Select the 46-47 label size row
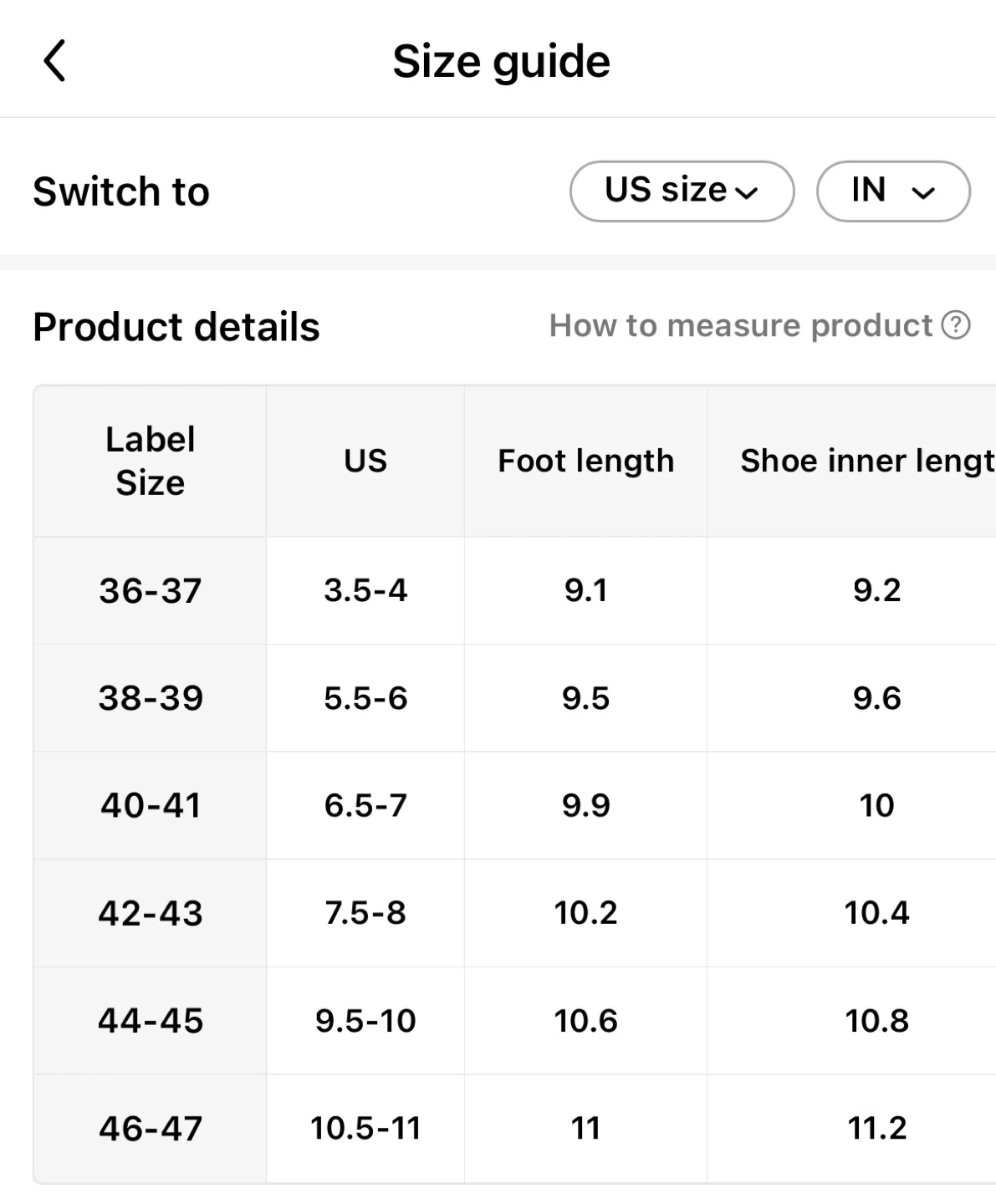996x1204 pixels. (x=151, y=1129)
